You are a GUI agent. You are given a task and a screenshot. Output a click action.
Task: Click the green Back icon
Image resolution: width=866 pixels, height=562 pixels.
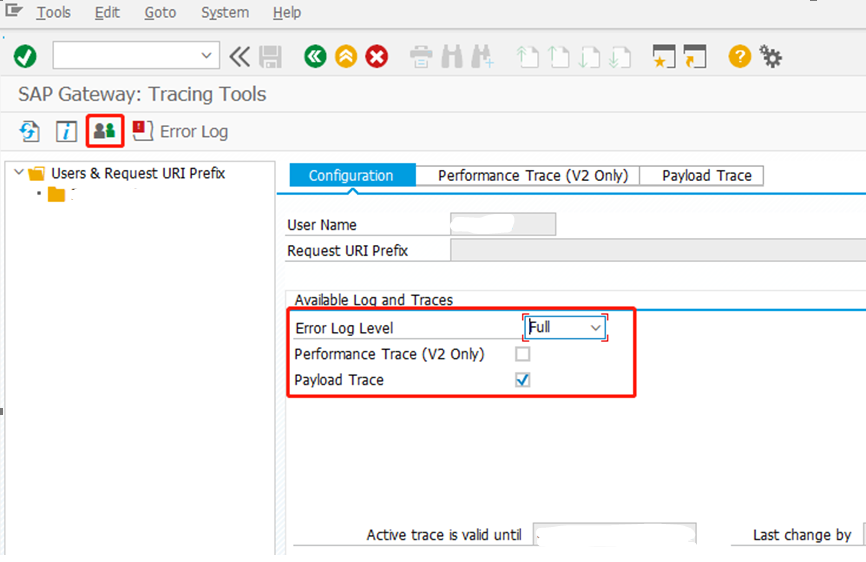pos(315,56)
